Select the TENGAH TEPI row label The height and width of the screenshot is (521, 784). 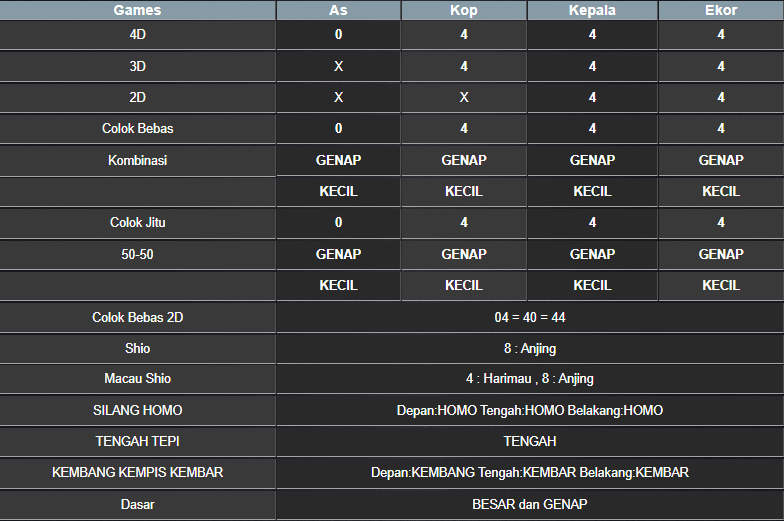pyautogui.click(x=138, y=442)
